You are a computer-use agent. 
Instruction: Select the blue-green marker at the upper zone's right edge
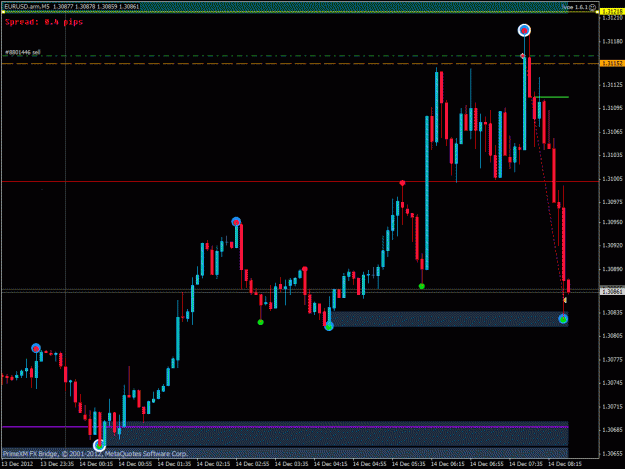[563, 319]
